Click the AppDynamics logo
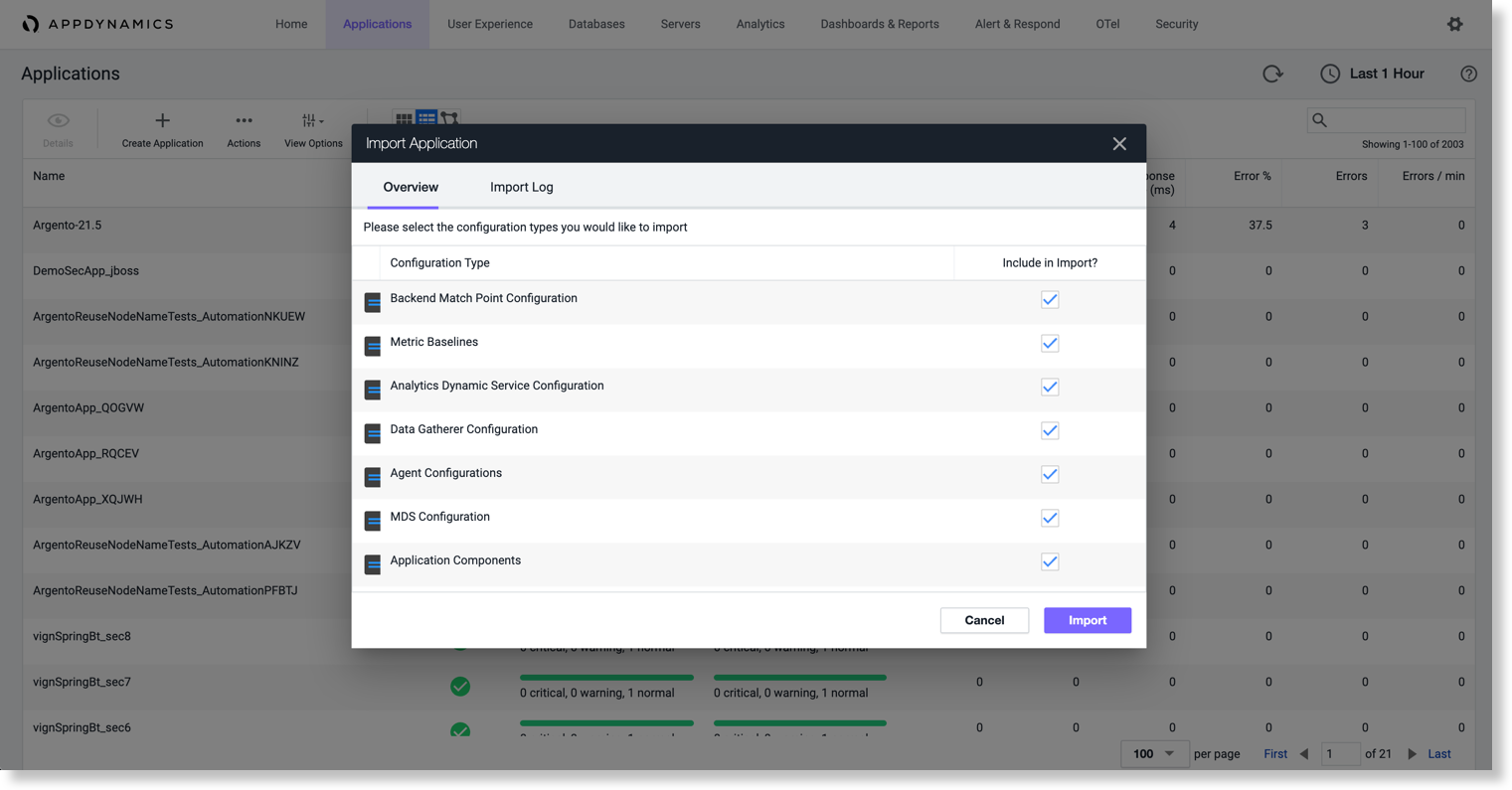The width and height of the screenshot is (1512, 790). point(97,24)
